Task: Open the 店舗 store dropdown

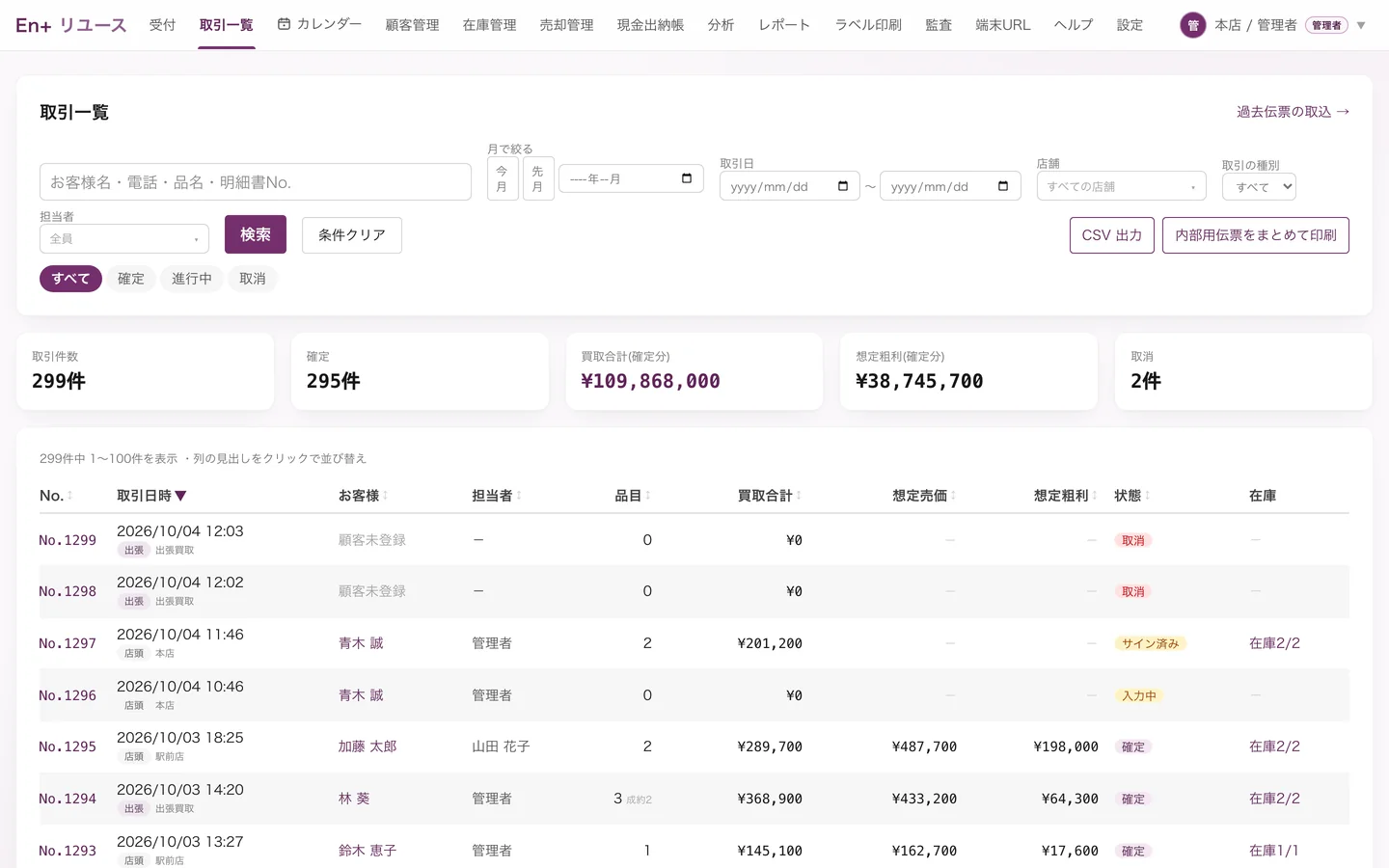Action: (1122, 186)
